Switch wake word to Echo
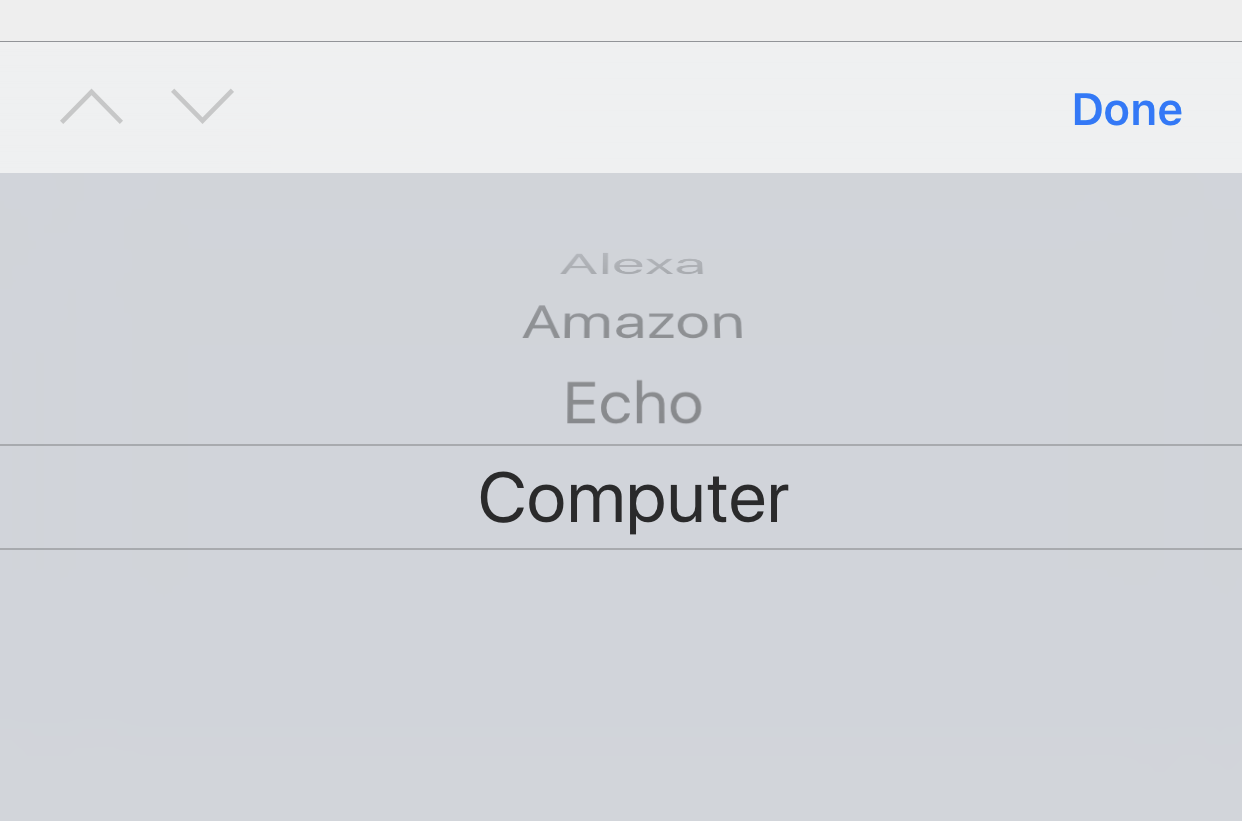This screenshot has width=1242, height=821. point(633,403)
